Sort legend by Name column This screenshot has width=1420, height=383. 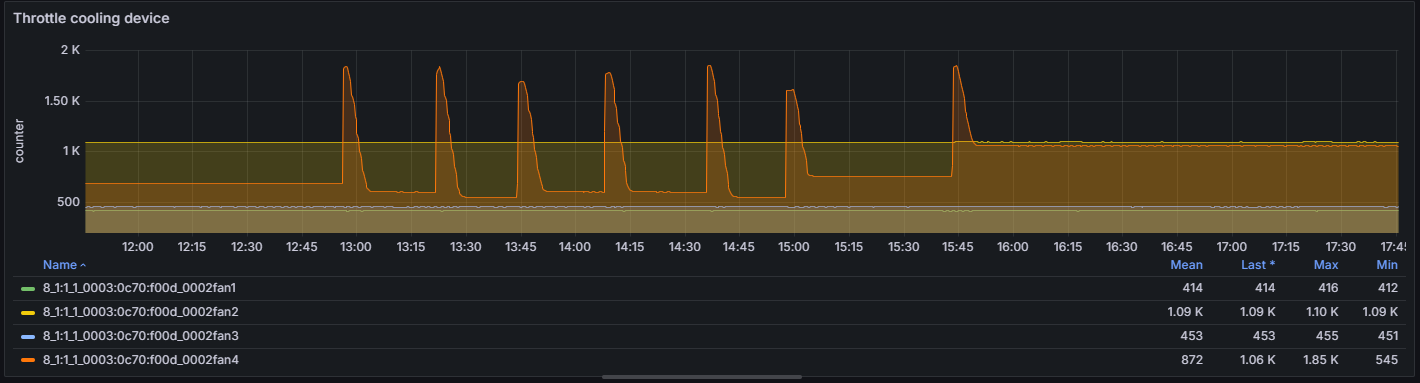click(59, 265)
